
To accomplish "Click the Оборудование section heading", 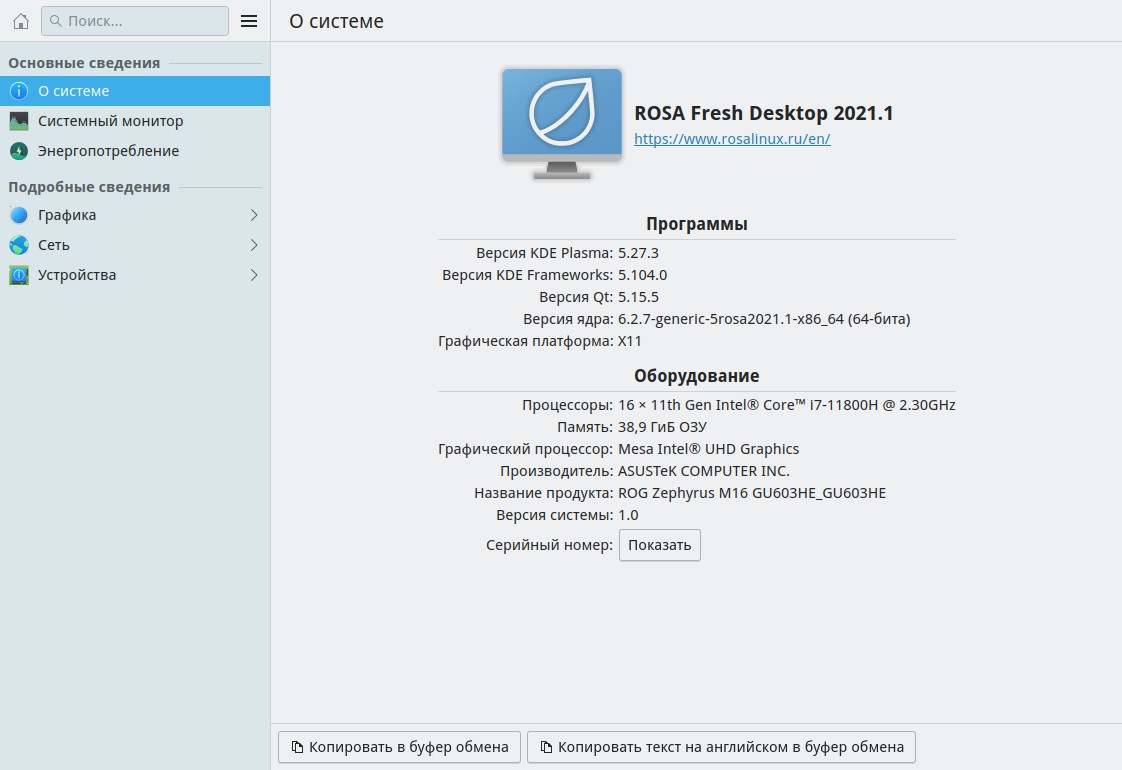I will tap(697, 376).
